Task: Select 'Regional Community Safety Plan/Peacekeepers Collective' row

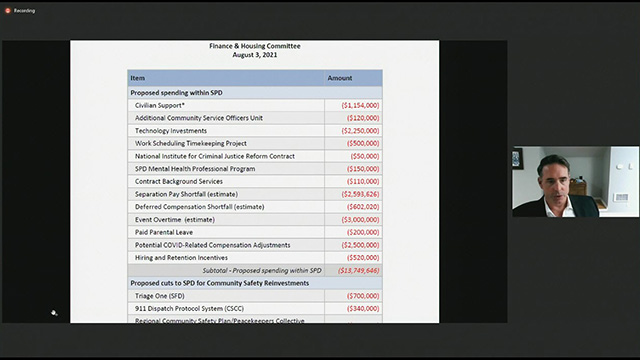Action: (255, 320)
